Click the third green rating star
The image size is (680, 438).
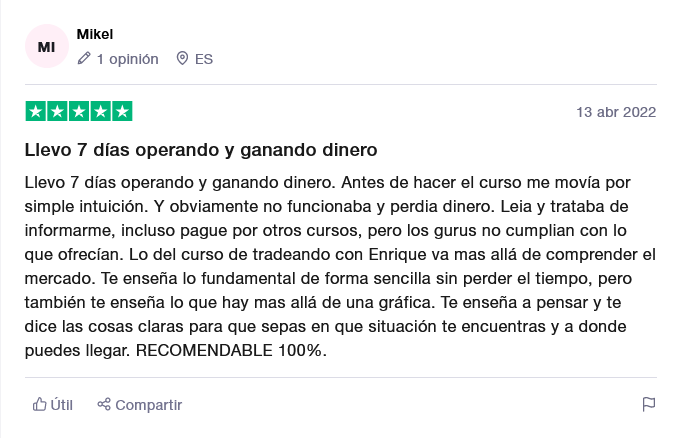coord(79,111)
